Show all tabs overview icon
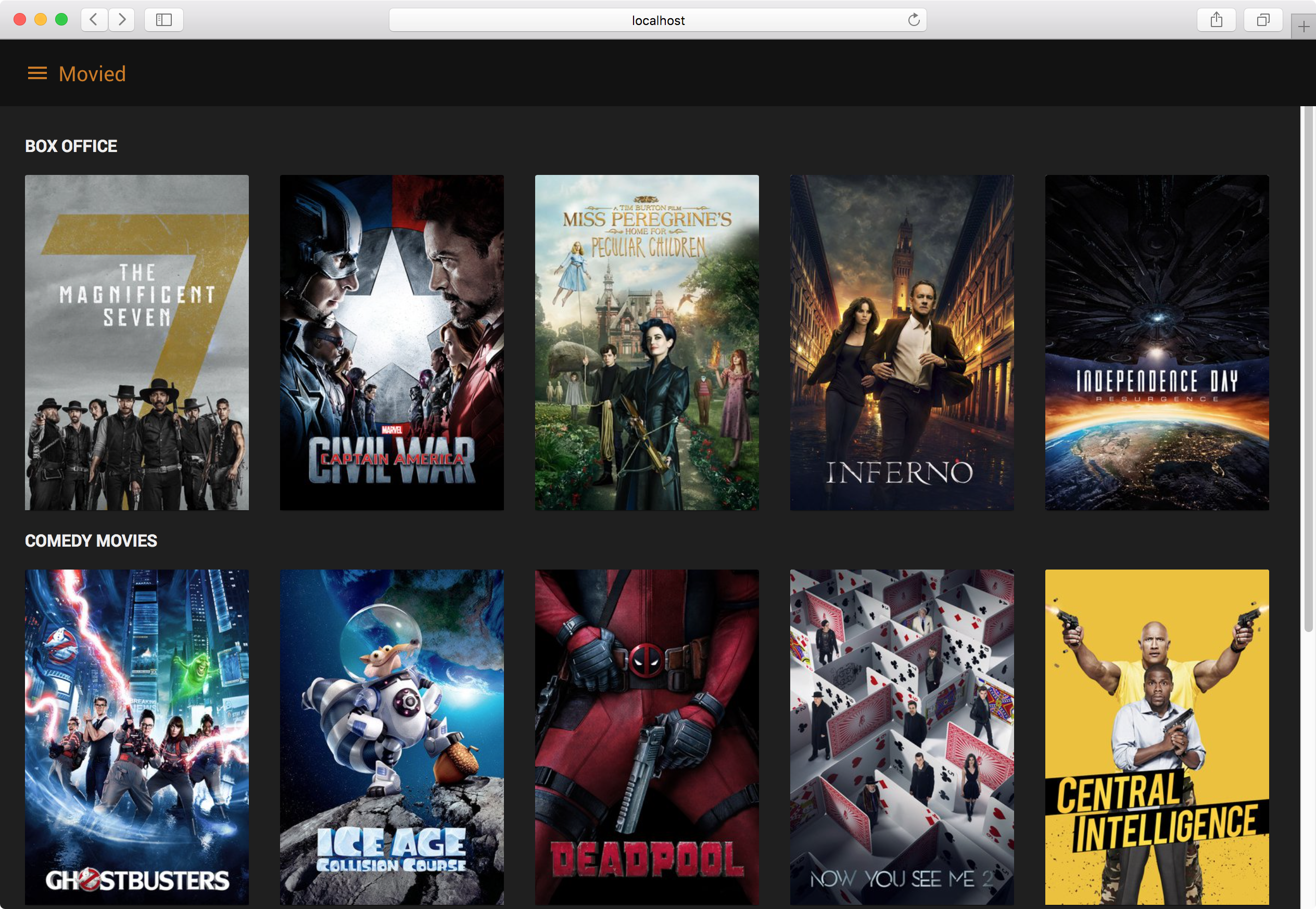Viewport: 1316px width, 909px height. pos(1262,20)
